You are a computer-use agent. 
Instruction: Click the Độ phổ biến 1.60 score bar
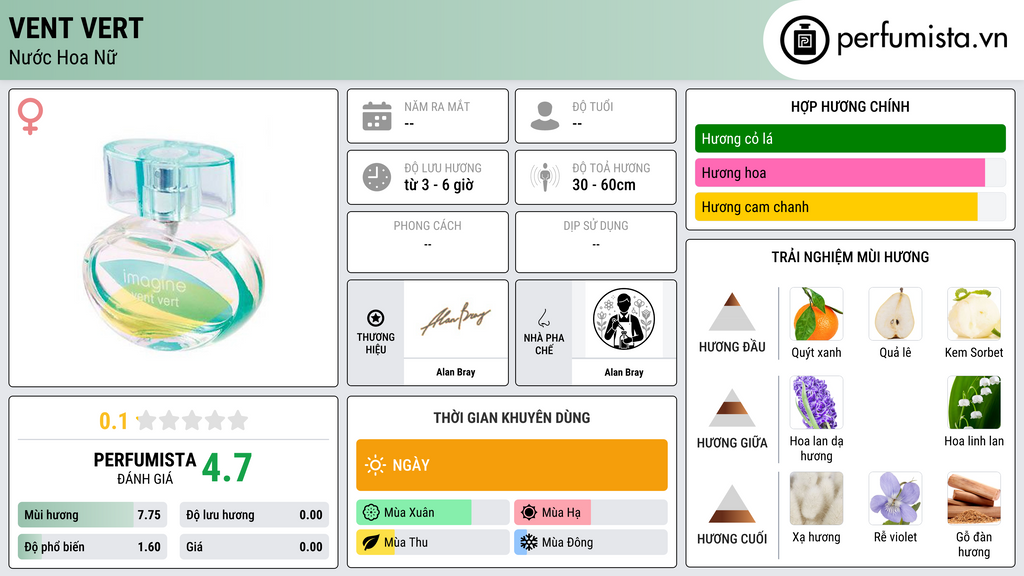click(92, 547)
